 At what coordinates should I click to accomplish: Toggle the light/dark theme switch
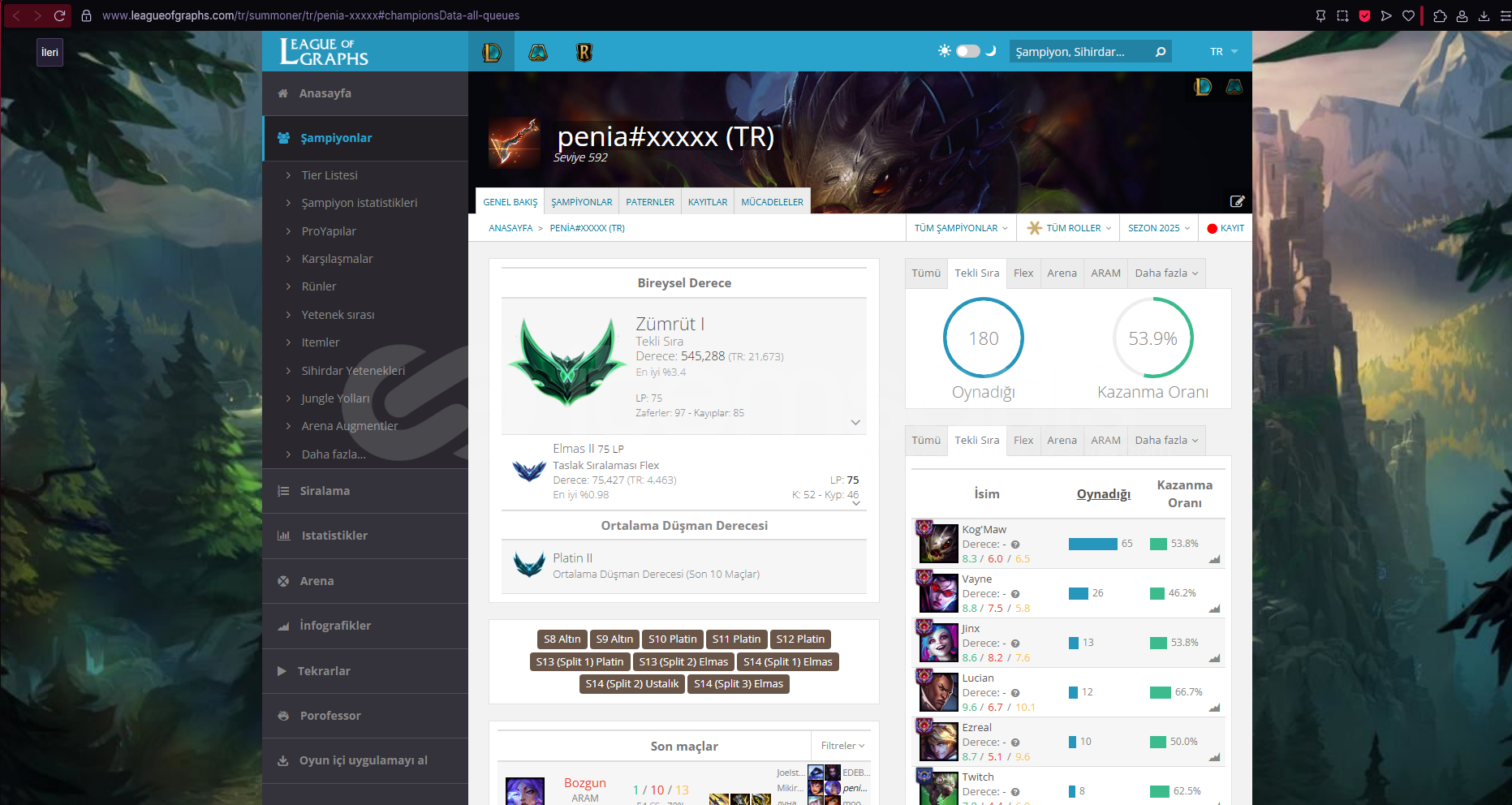pos(967,51)
